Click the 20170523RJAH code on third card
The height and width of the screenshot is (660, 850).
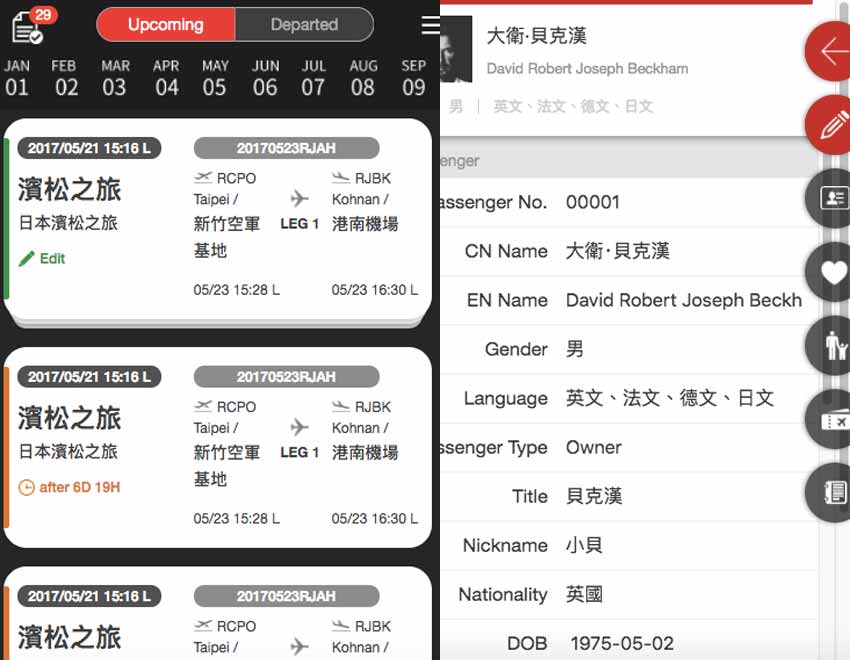click(x=286, y=596)
